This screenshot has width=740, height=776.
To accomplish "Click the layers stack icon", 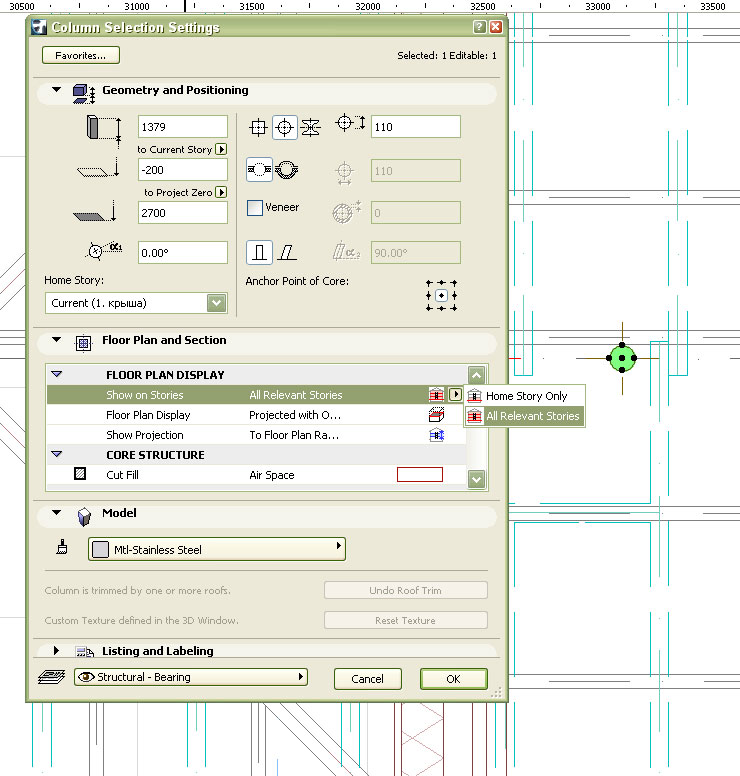I will (51, 677).
